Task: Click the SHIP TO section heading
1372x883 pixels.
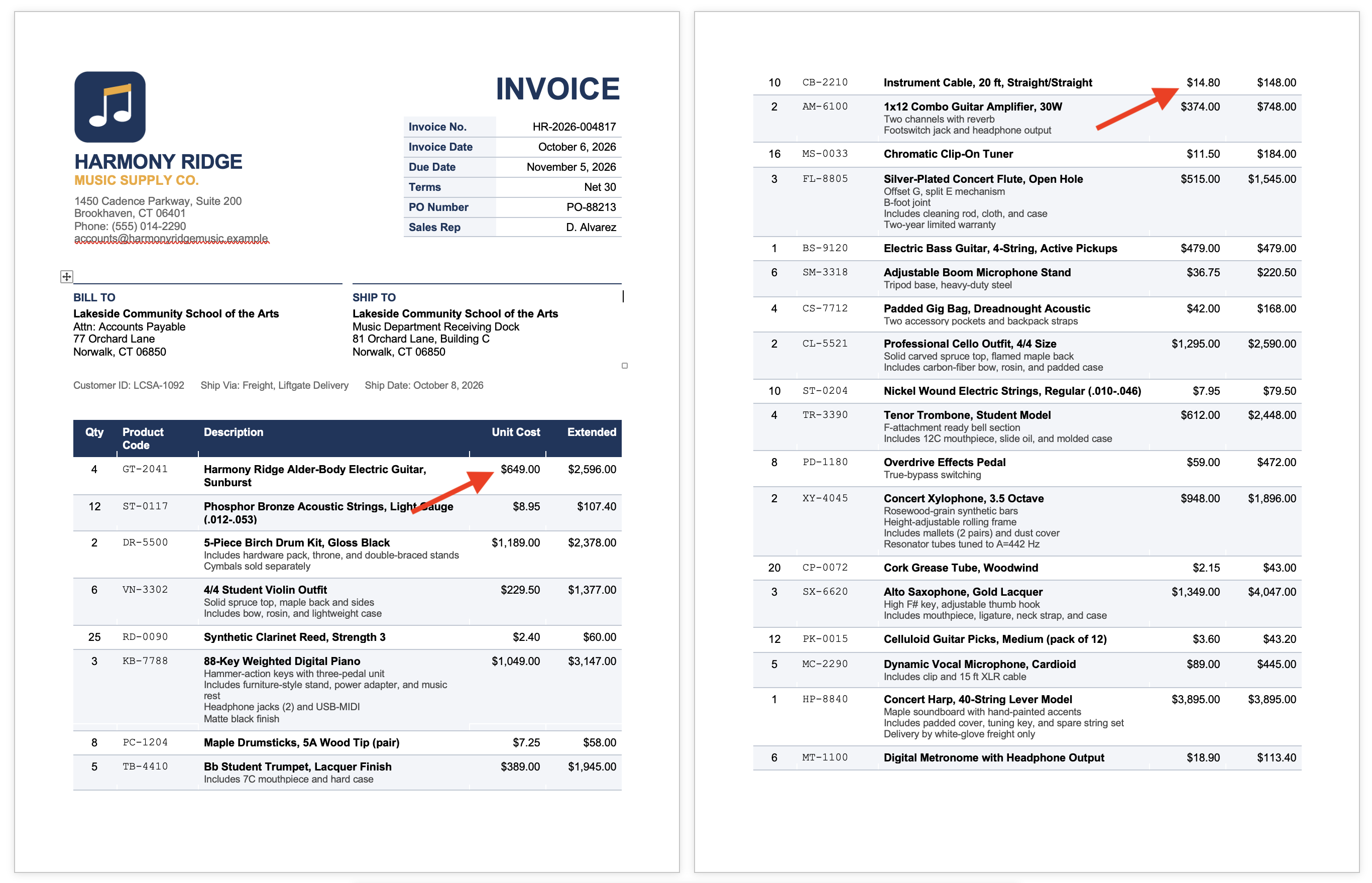Action: (374, 297)
